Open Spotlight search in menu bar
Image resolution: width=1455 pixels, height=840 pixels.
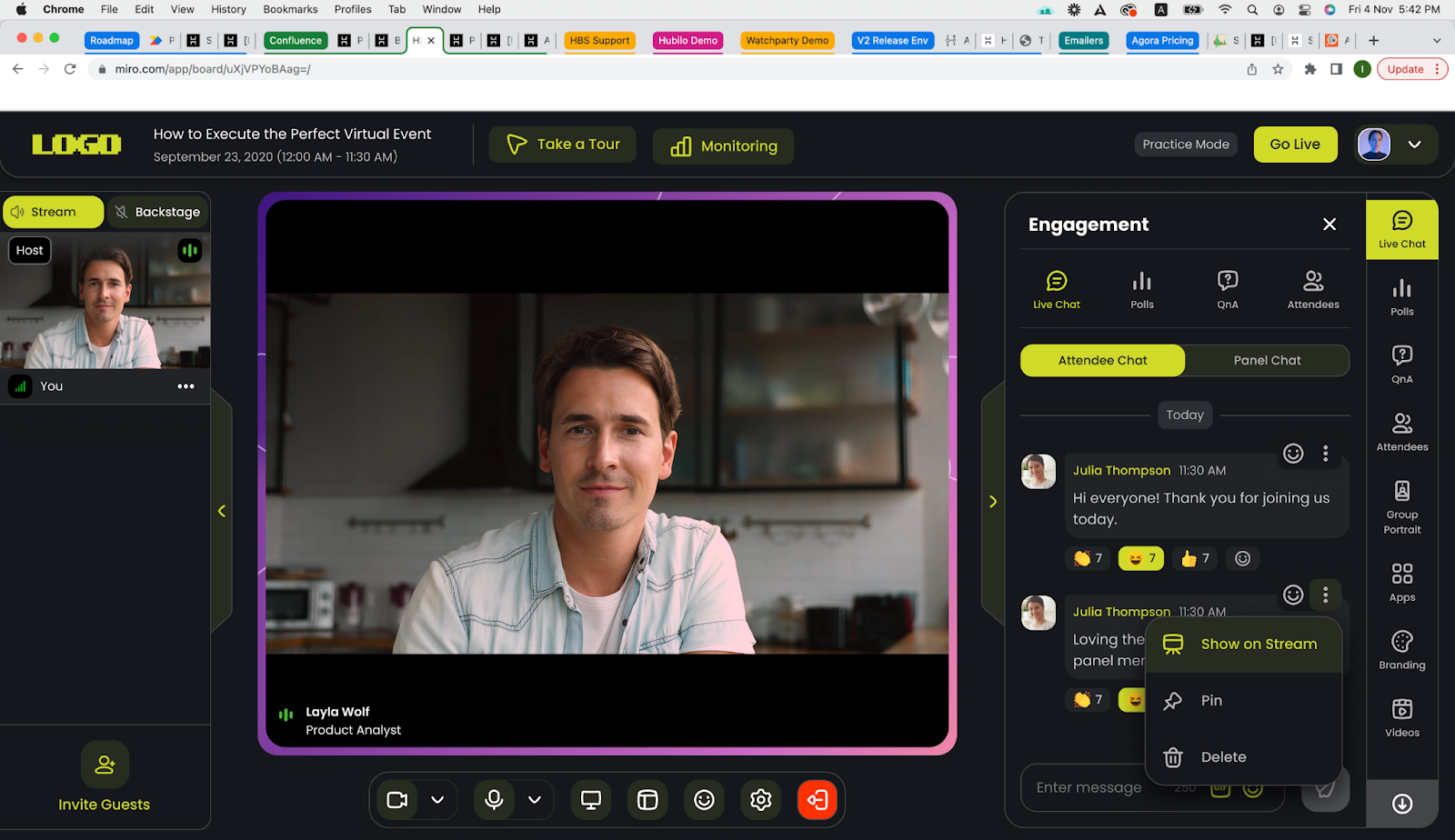[1252, 10]
